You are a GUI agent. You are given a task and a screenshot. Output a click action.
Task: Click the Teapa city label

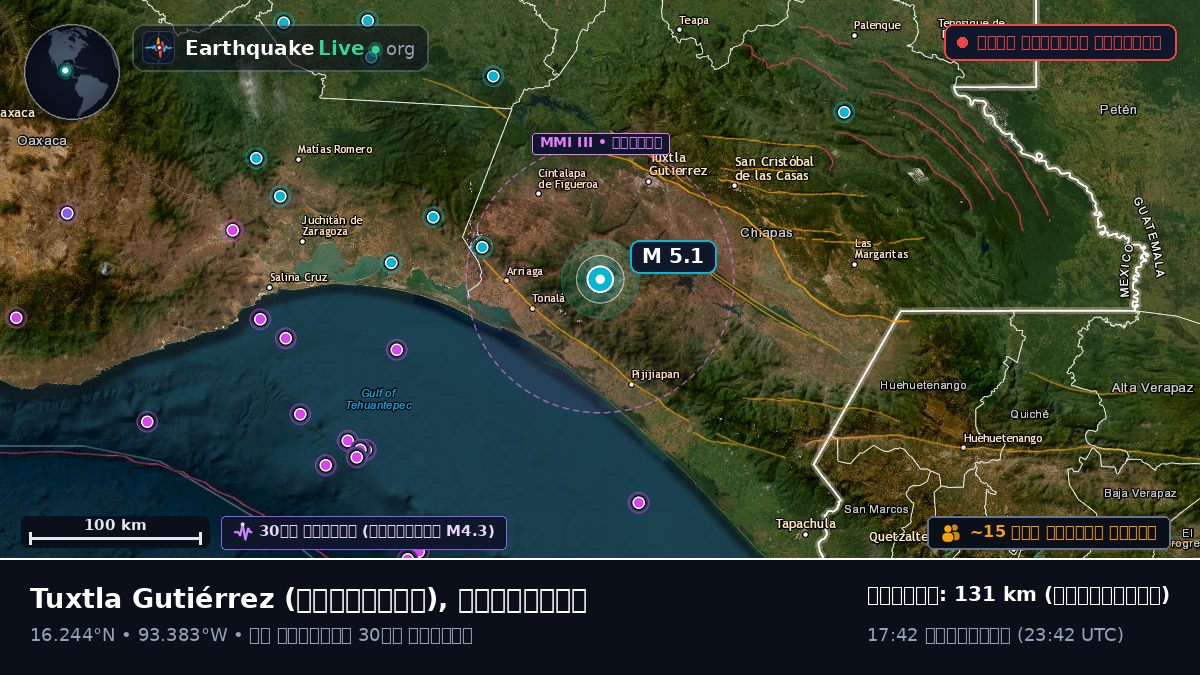pyautogui.click(x=693, y=20)
